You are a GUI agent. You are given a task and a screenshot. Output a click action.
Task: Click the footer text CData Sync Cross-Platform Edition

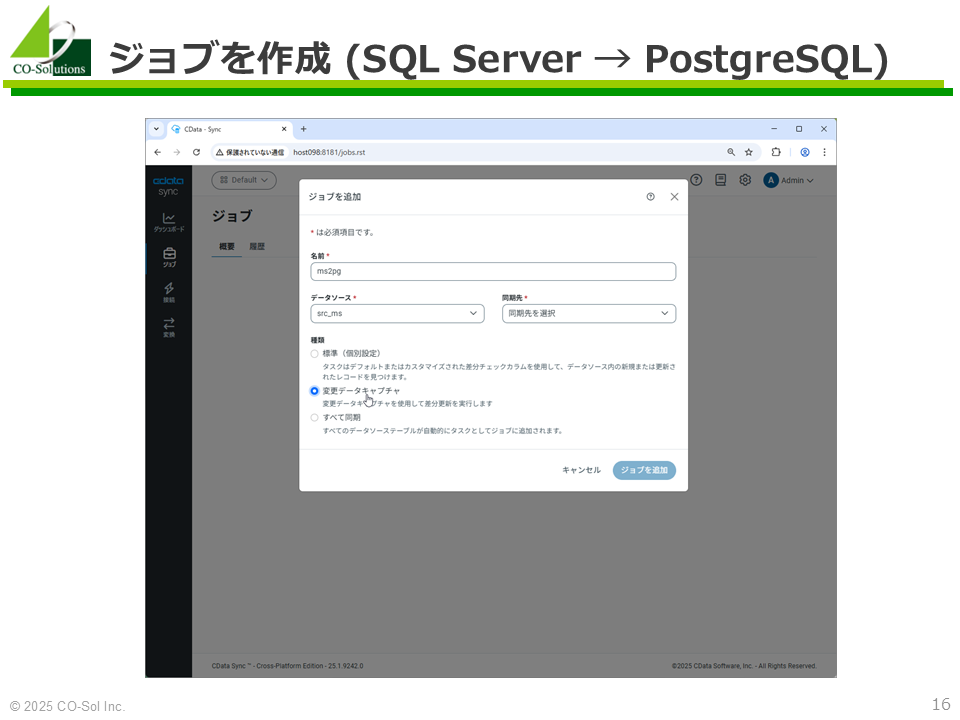pyautogui.click(x=287, y=666)
